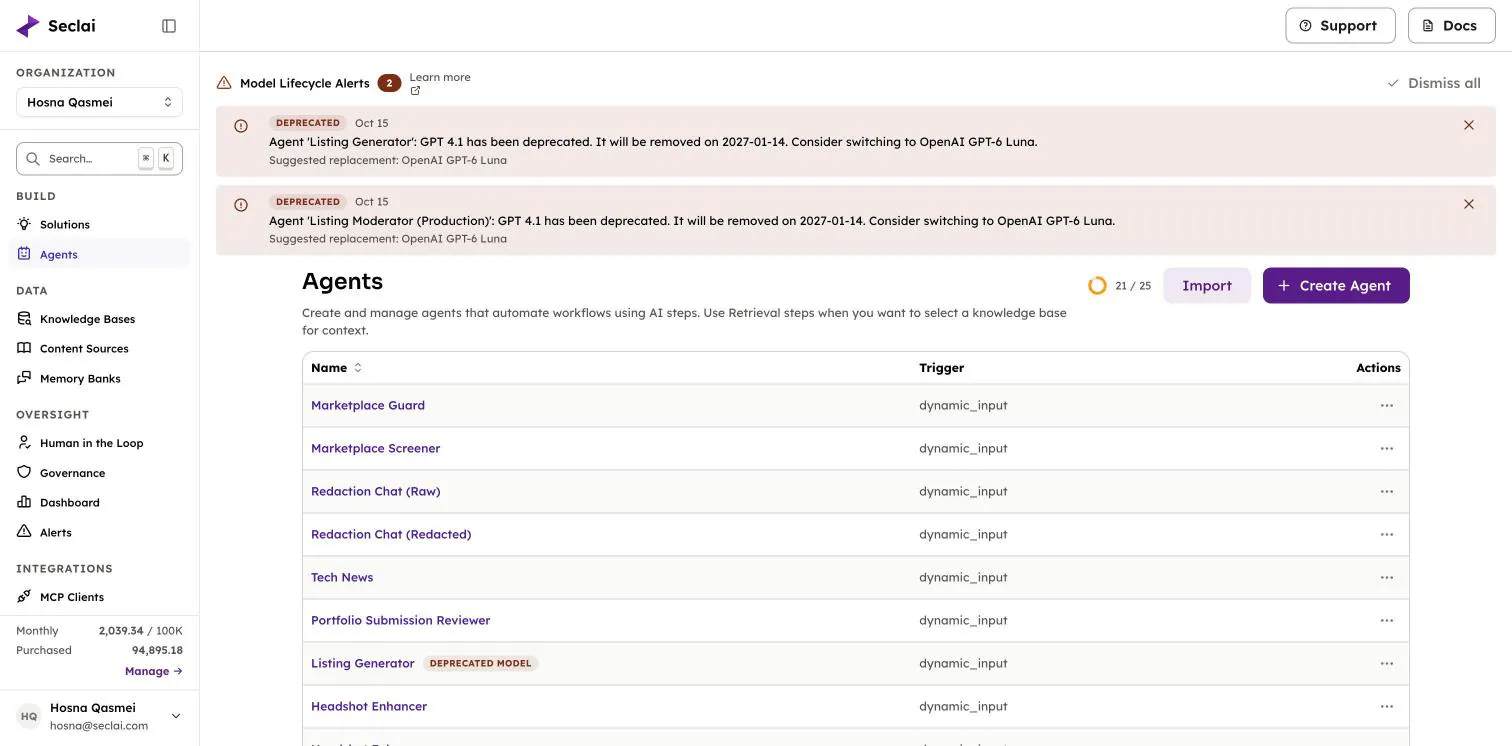Open the Docs button

[x=1451, y=26]
